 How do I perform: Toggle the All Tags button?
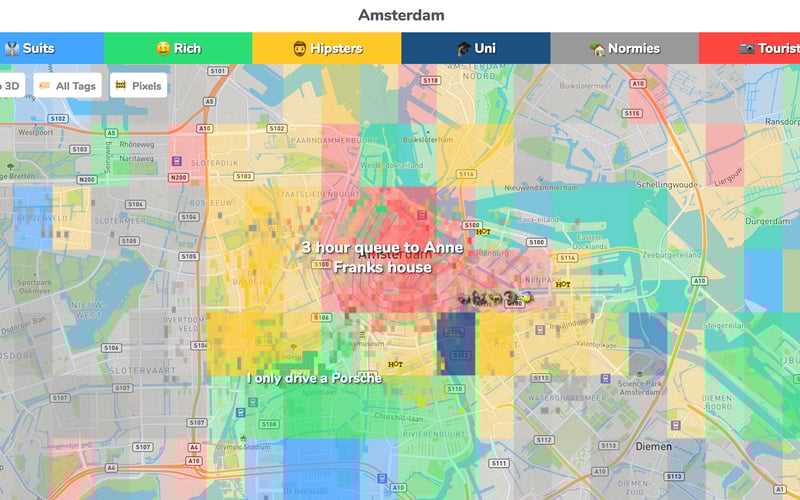point(68,86)
